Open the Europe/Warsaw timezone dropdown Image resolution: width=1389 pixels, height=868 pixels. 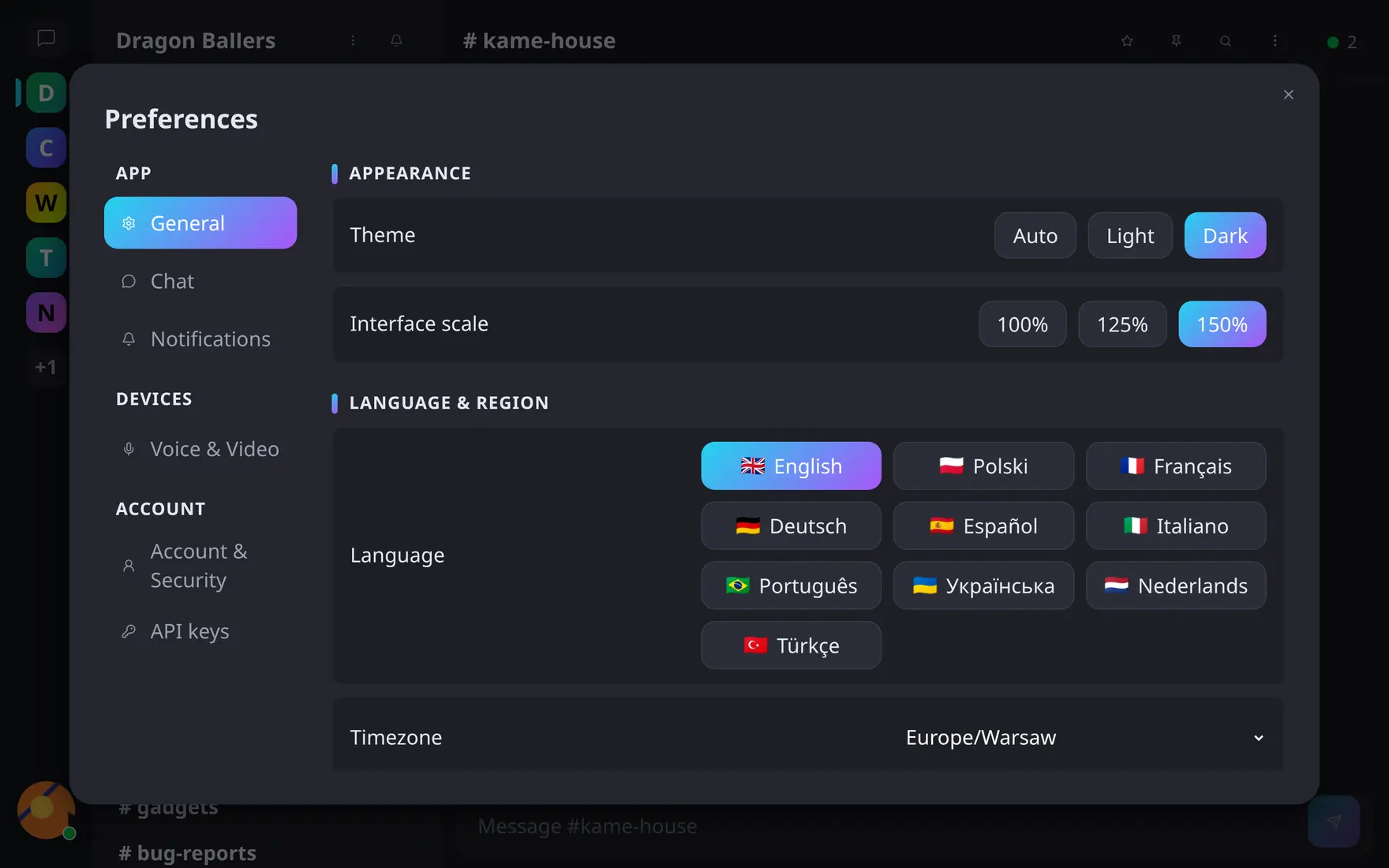click(x=1084, y=737)
